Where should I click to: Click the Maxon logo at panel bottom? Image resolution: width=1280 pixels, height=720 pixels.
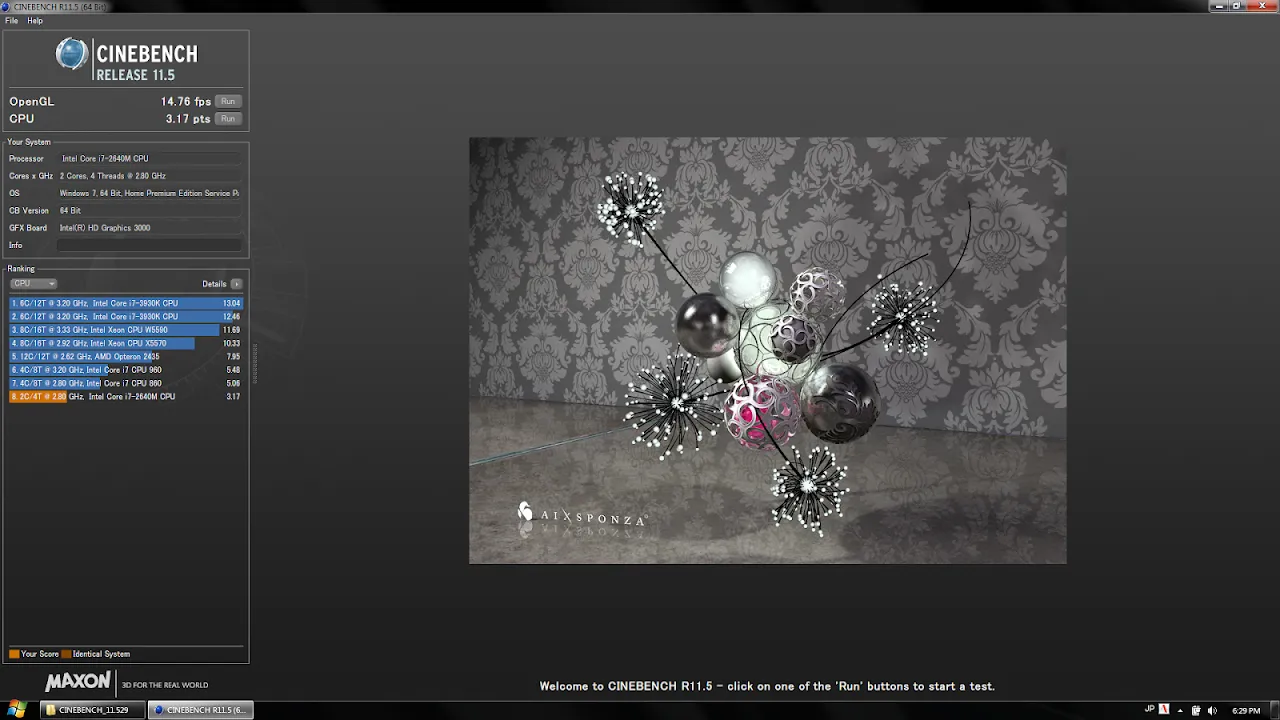click(x=78, y=682)
